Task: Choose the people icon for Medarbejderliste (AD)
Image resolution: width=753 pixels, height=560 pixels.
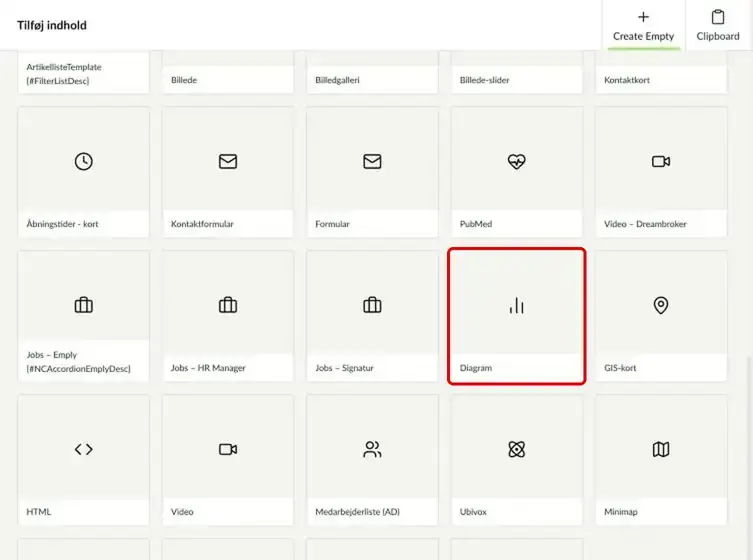Action: tap(372, 450)
